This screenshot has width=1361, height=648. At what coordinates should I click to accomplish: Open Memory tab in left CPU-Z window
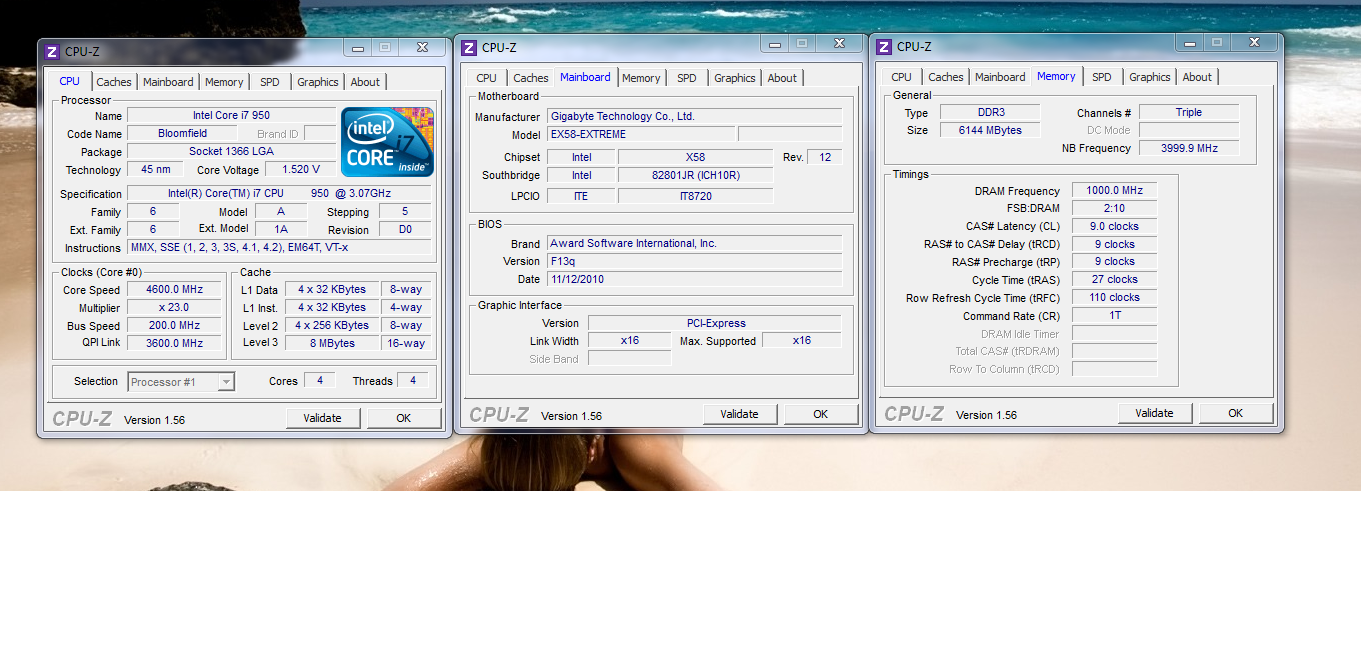pos(224,82)
